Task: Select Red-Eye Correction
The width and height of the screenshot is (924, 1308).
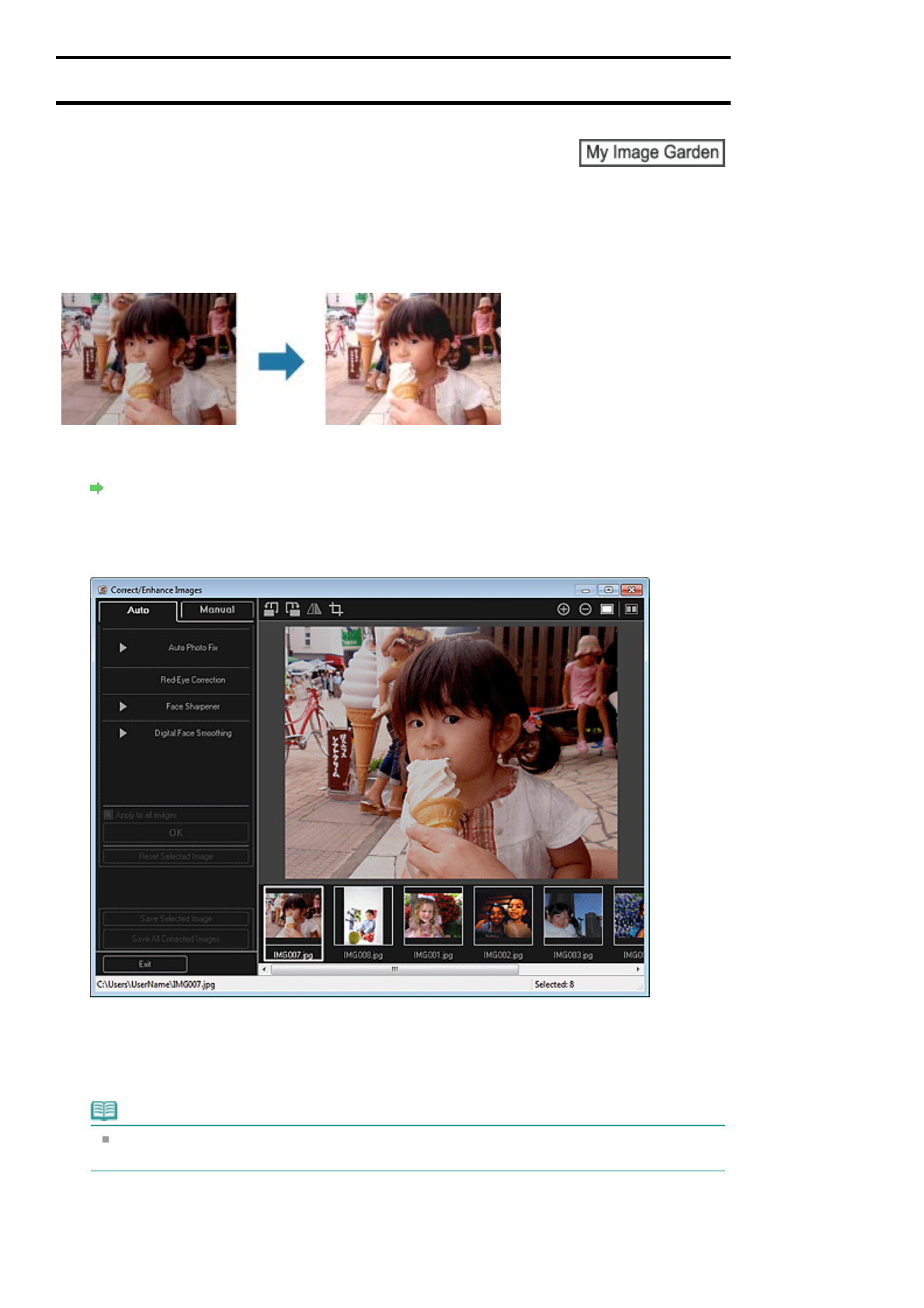Action: point(193,680)
